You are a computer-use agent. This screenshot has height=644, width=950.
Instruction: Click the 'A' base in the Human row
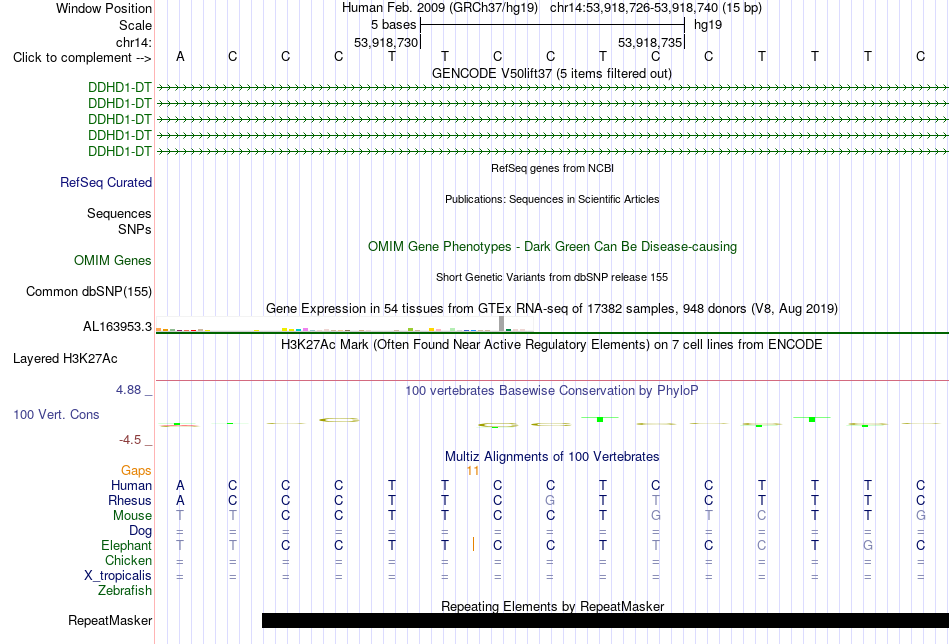(x=180, y=485)
